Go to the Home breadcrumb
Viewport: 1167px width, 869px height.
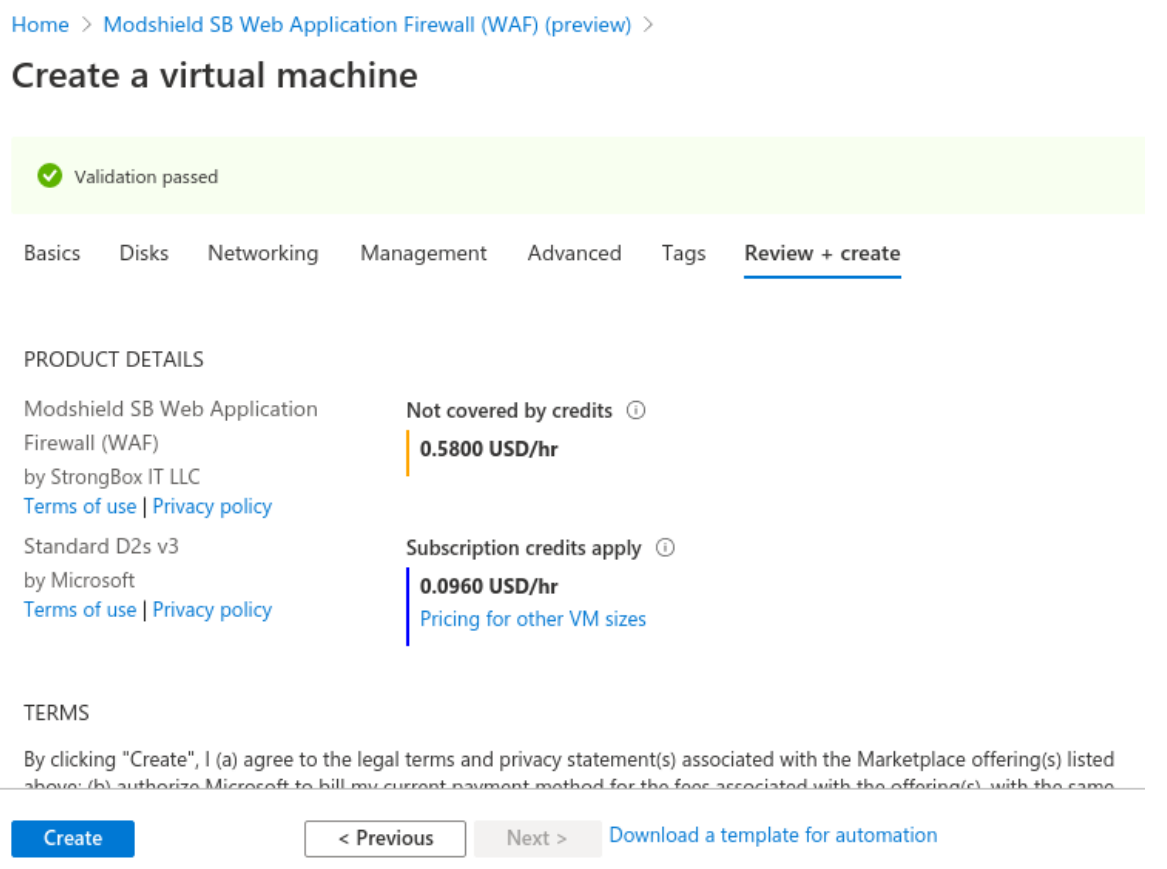pyautogui.click(x=40, y=25)
